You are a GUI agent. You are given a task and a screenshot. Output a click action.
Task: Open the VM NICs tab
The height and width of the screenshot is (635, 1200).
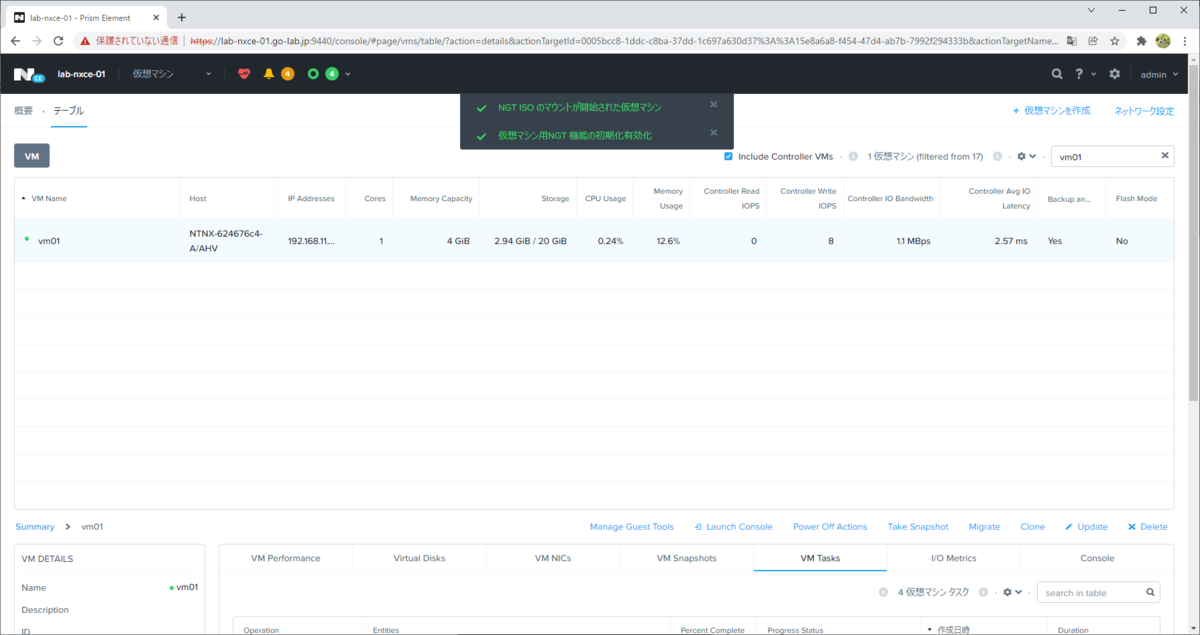553,558
